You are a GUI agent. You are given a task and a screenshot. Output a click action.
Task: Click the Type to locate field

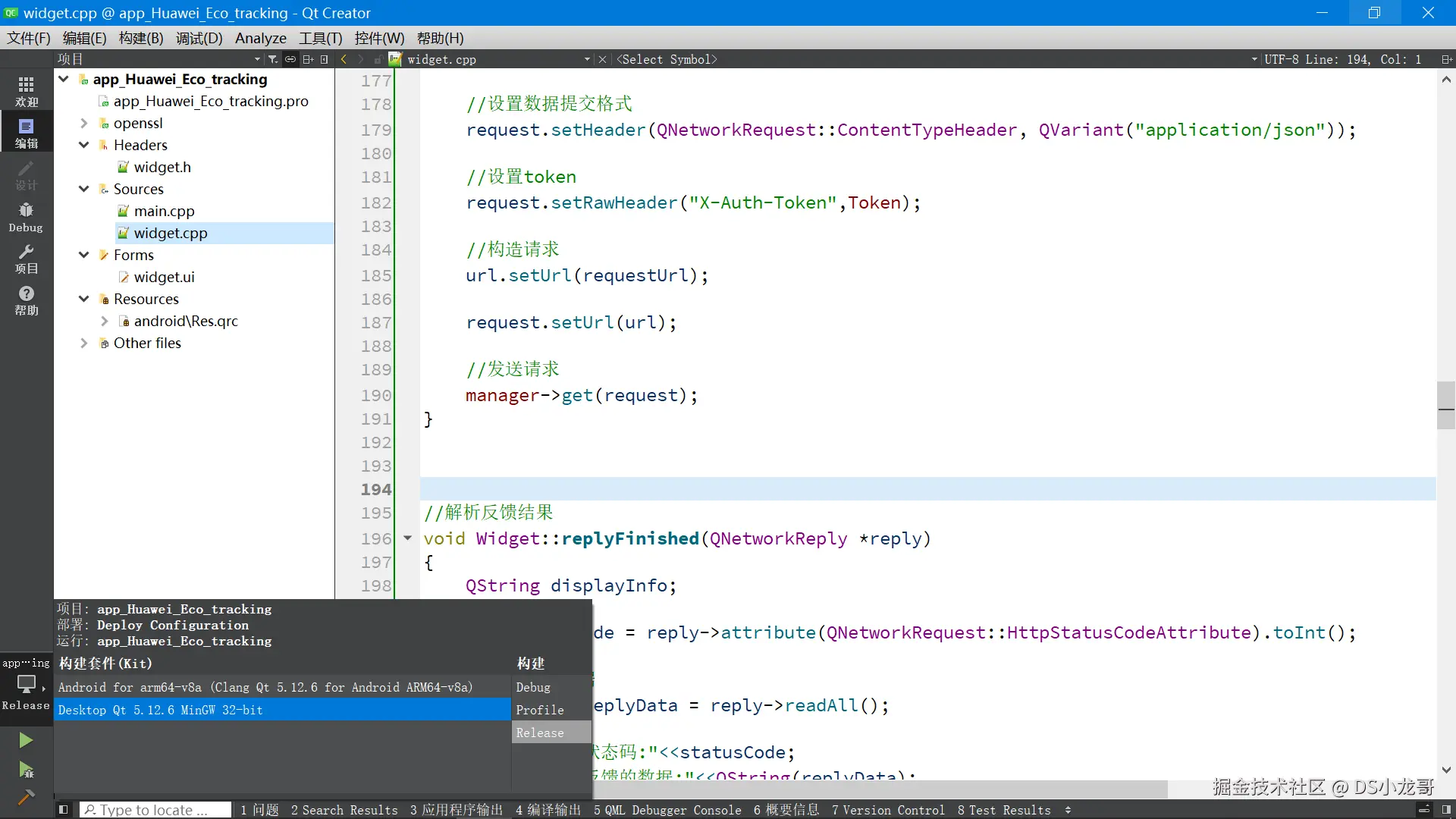[x=155, y=810]
